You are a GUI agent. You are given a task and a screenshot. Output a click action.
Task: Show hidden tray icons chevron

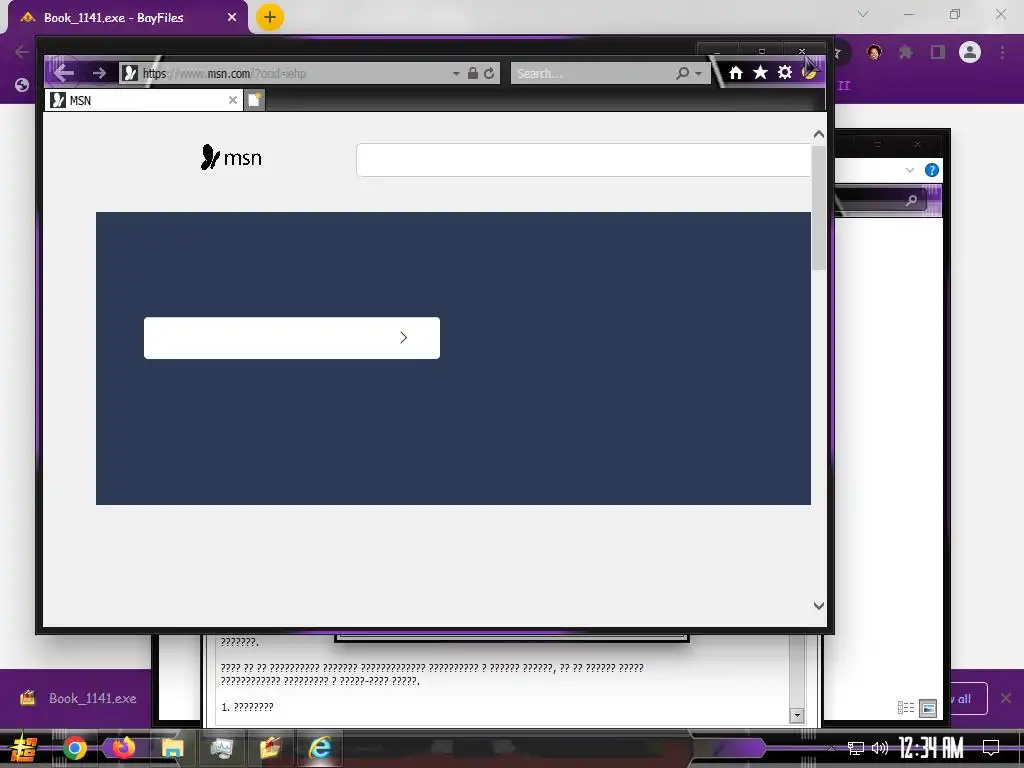(x=831, y=748)
